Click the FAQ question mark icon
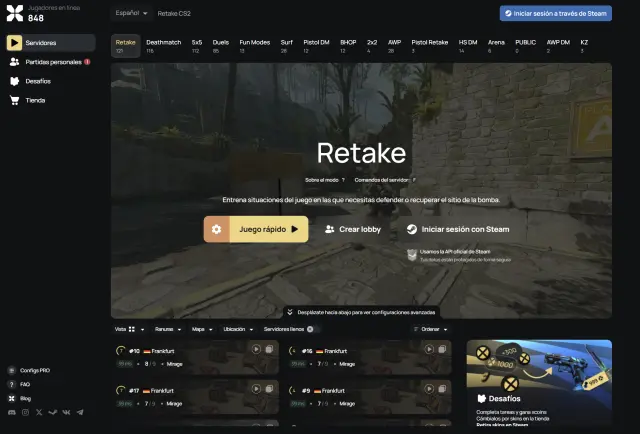The image size is (640, 434). click(11, 384)
